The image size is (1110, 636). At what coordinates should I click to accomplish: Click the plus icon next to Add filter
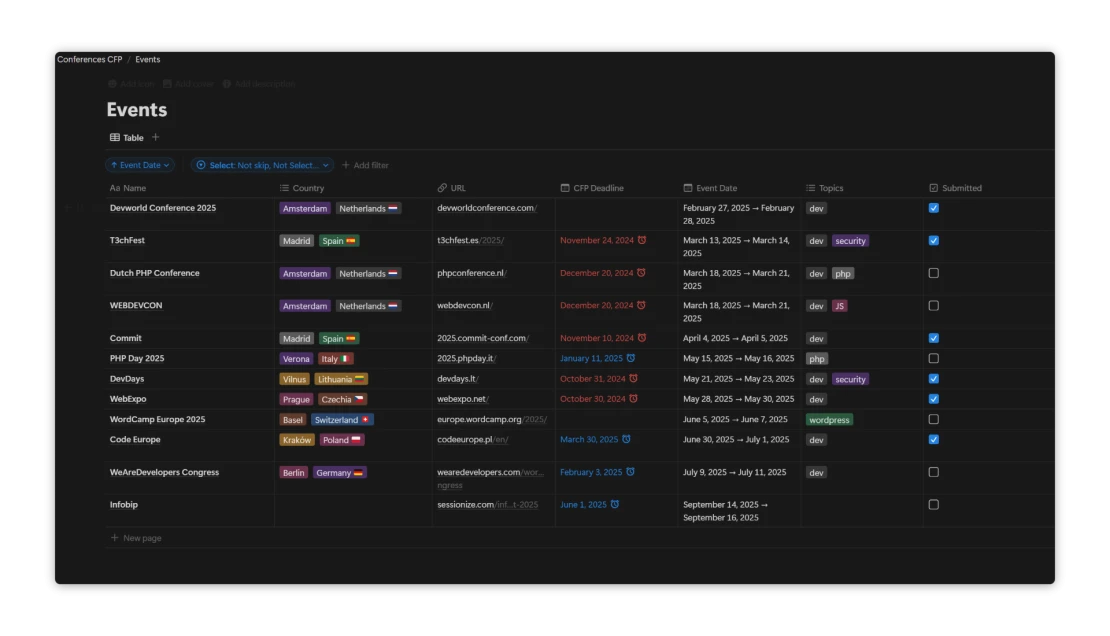click(x=345, y=165)
